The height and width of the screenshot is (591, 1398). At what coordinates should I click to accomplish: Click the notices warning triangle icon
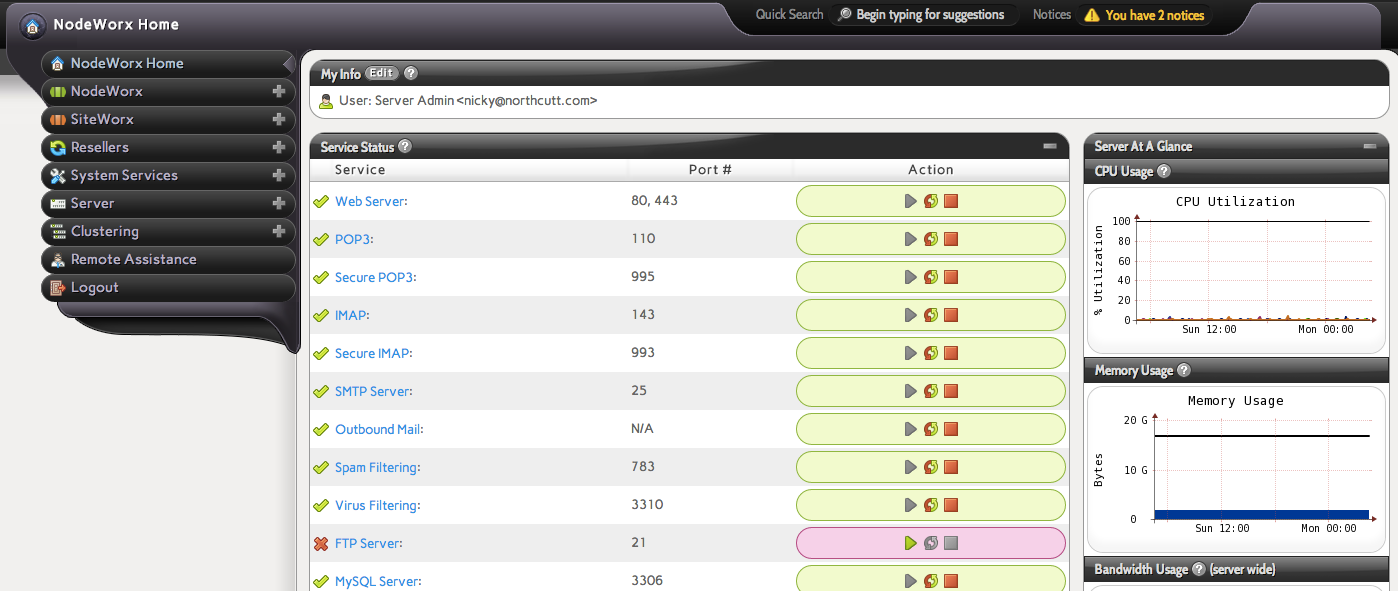pos(1092,15)
